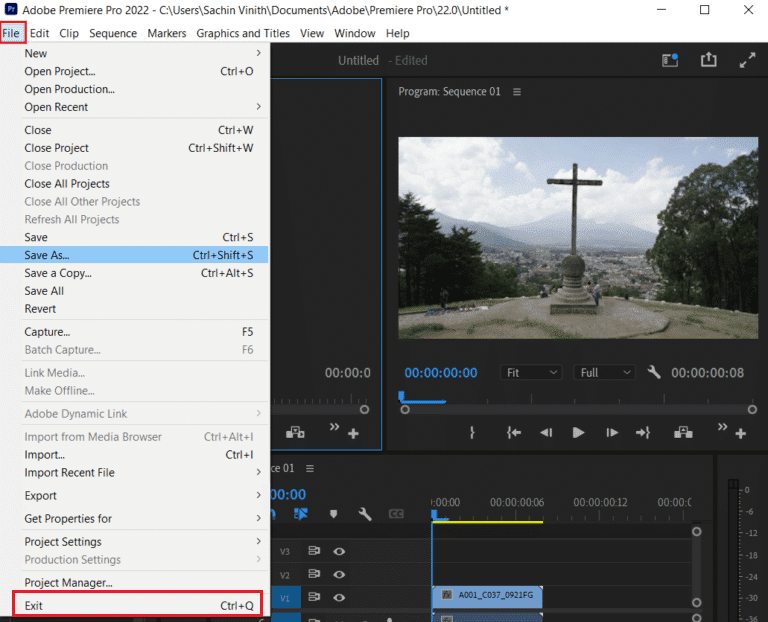Image resolution: width=768 pixels, height=622 pixels.
Task: Click Save a Copy... entry
Action: pyautogui.click(x=135, y=273)
